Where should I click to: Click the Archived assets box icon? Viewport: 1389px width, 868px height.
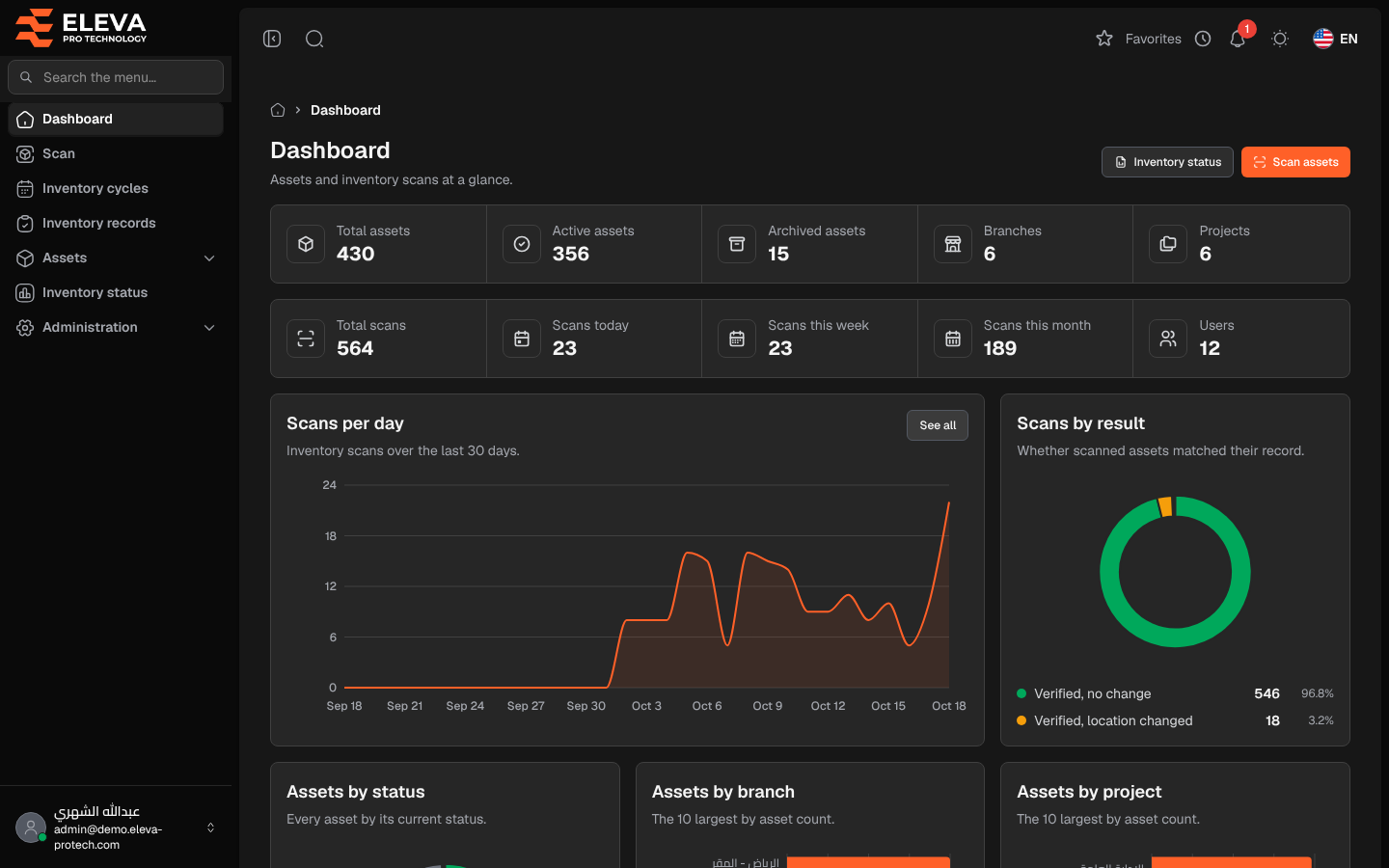[737, 244]
